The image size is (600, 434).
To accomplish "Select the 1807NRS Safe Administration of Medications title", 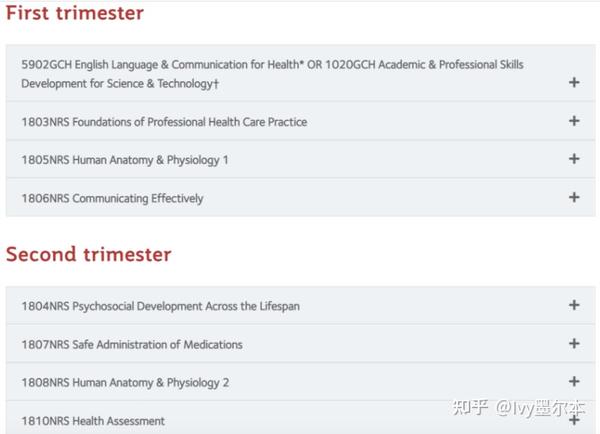I will pyautogui.click(x=132, y=344).
